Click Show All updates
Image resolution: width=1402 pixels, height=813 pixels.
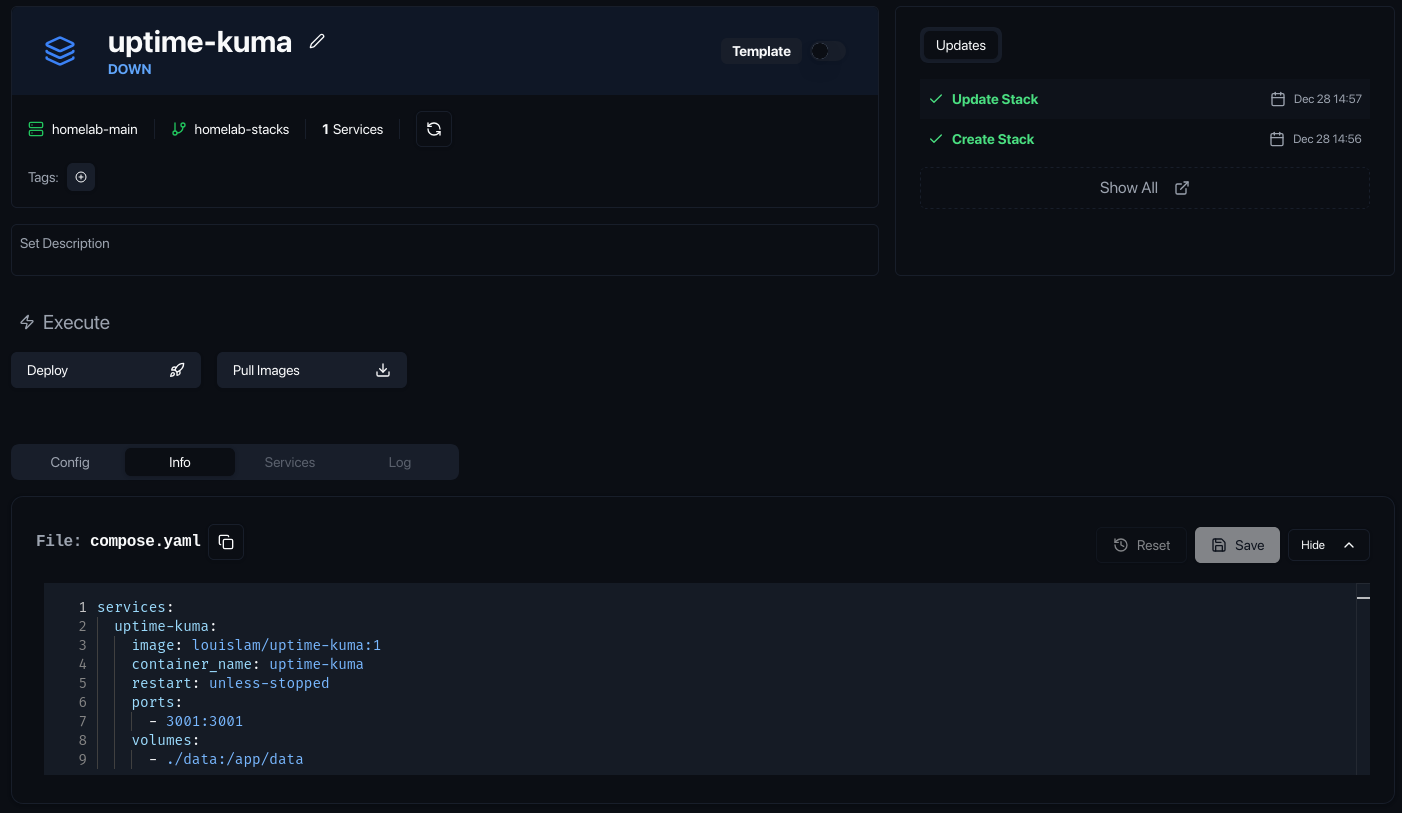[x=1145, y=188]
